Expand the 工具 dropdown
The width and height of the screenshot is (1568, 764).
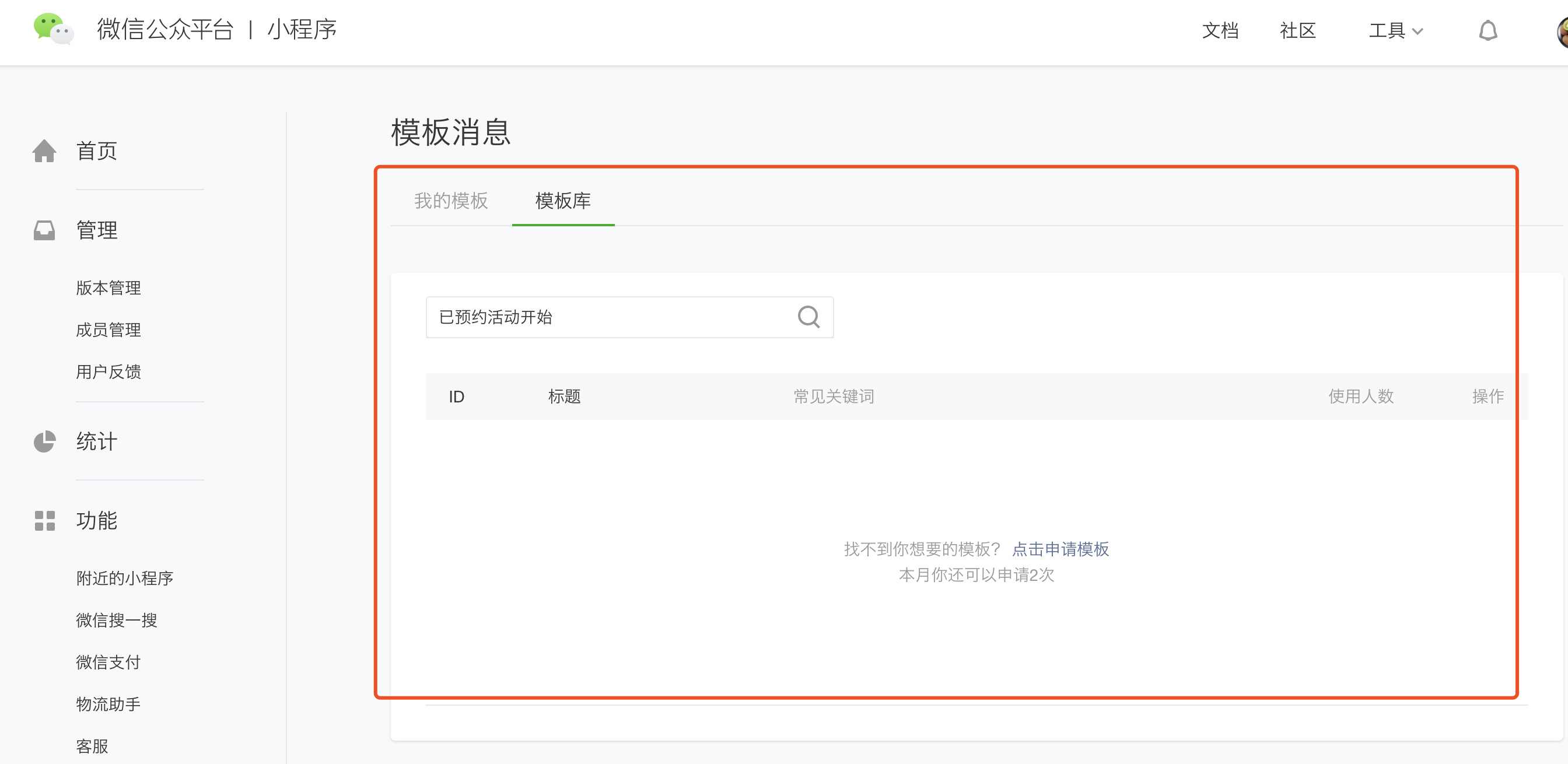click(1395, 30)
